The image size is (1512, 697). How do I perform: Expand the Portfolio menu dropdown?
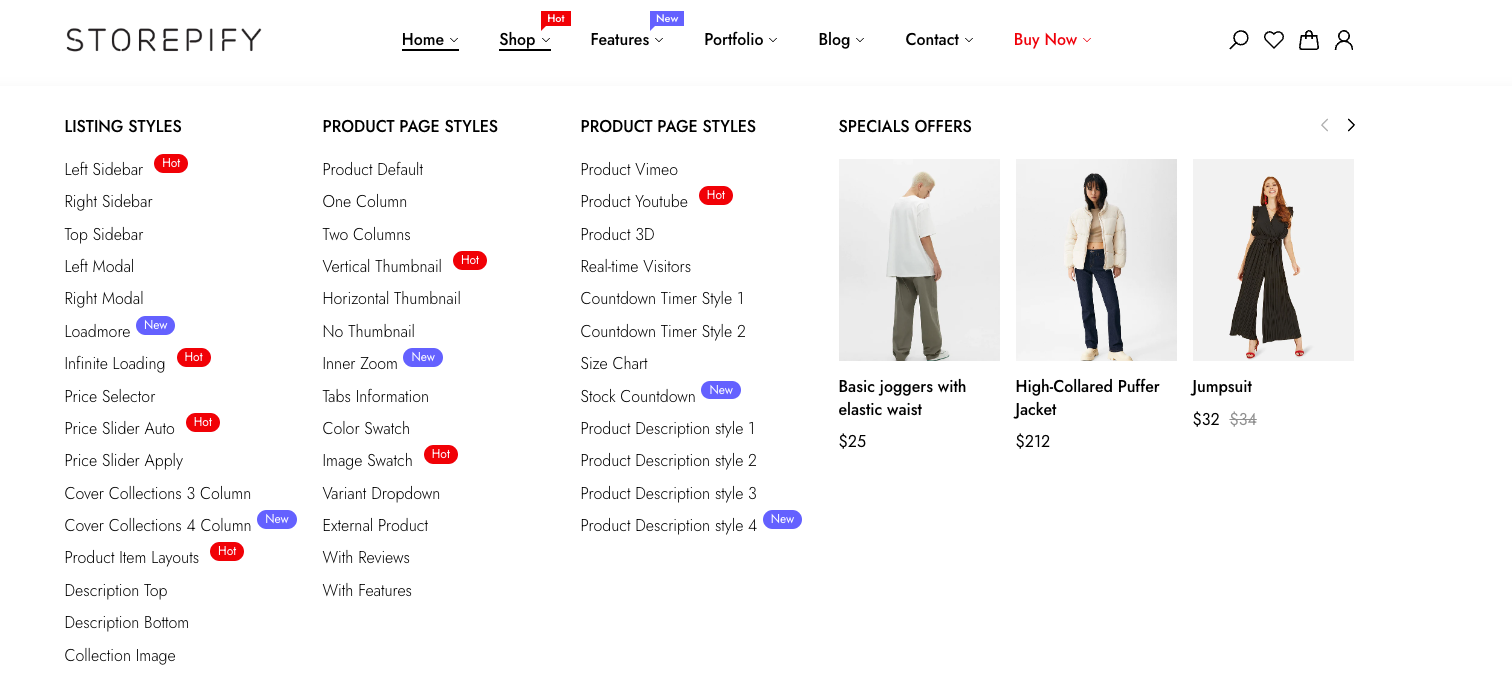coord(740,40)
